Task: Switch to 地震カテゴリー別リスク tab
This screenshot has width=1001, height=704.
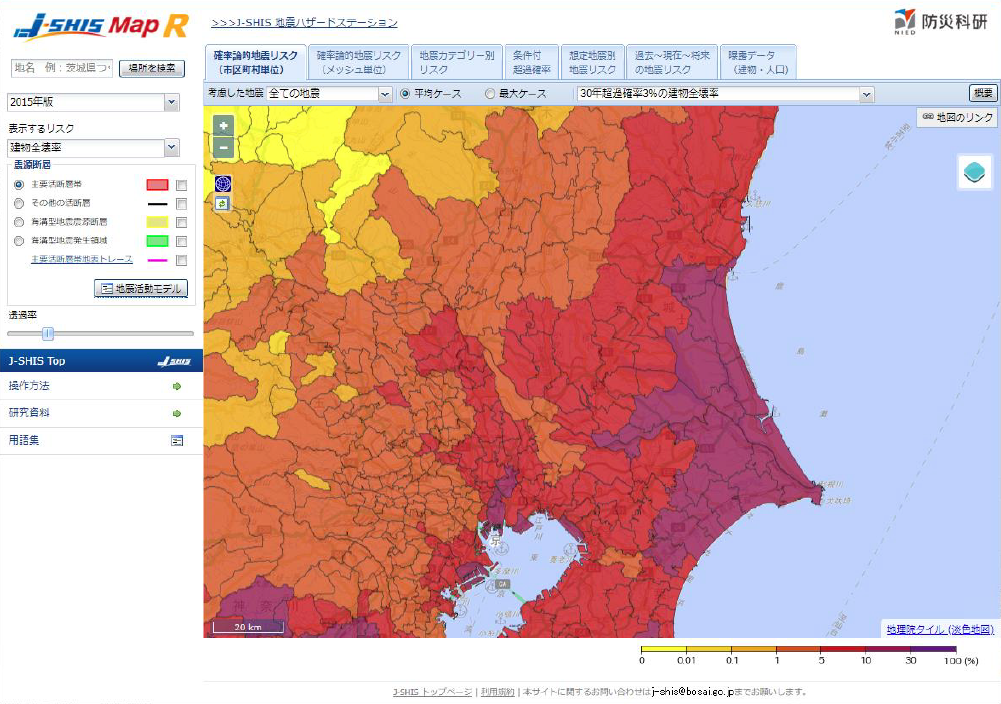Action: 456,63
